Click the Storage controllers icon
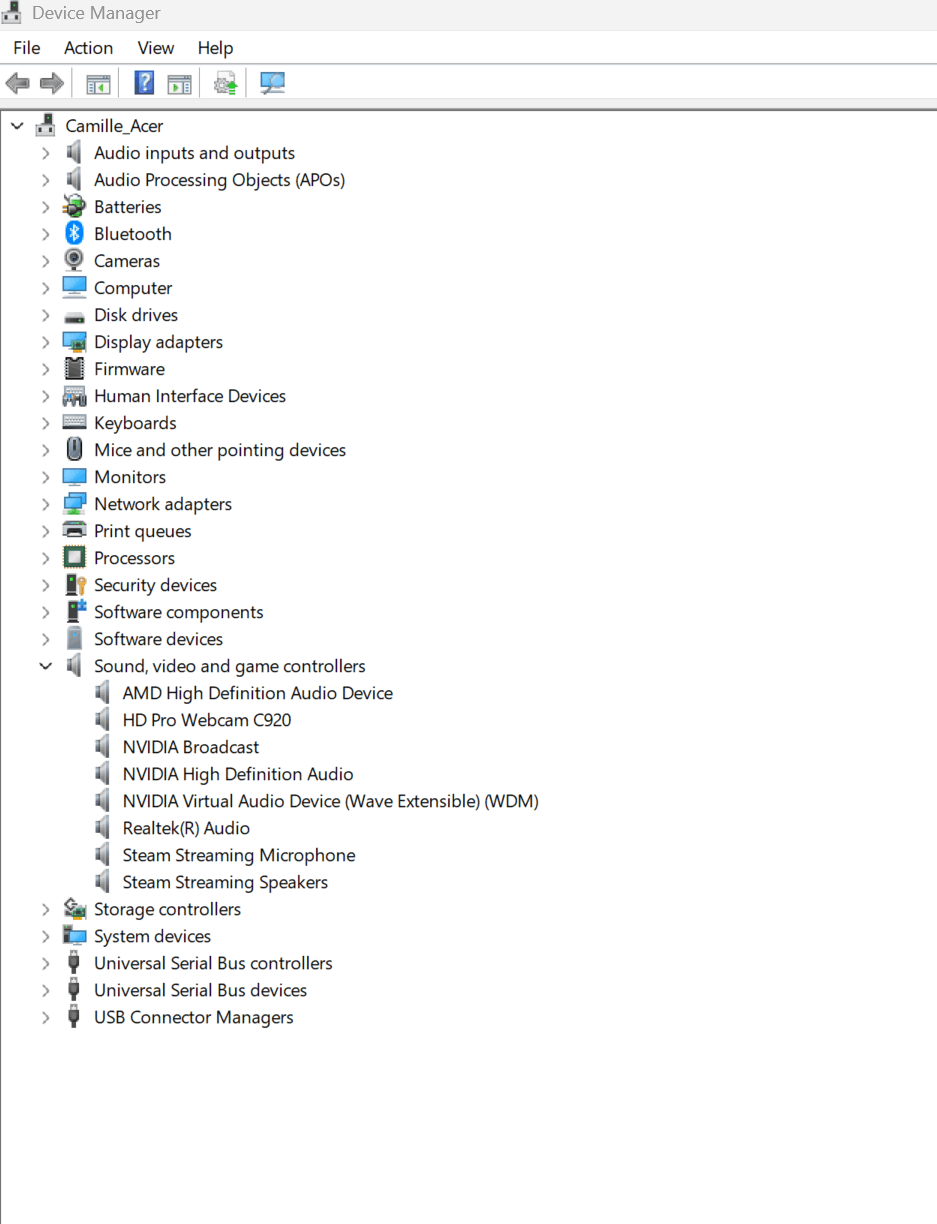The image size is (937, 1224). pyautogui.click(x=74, y=909)
